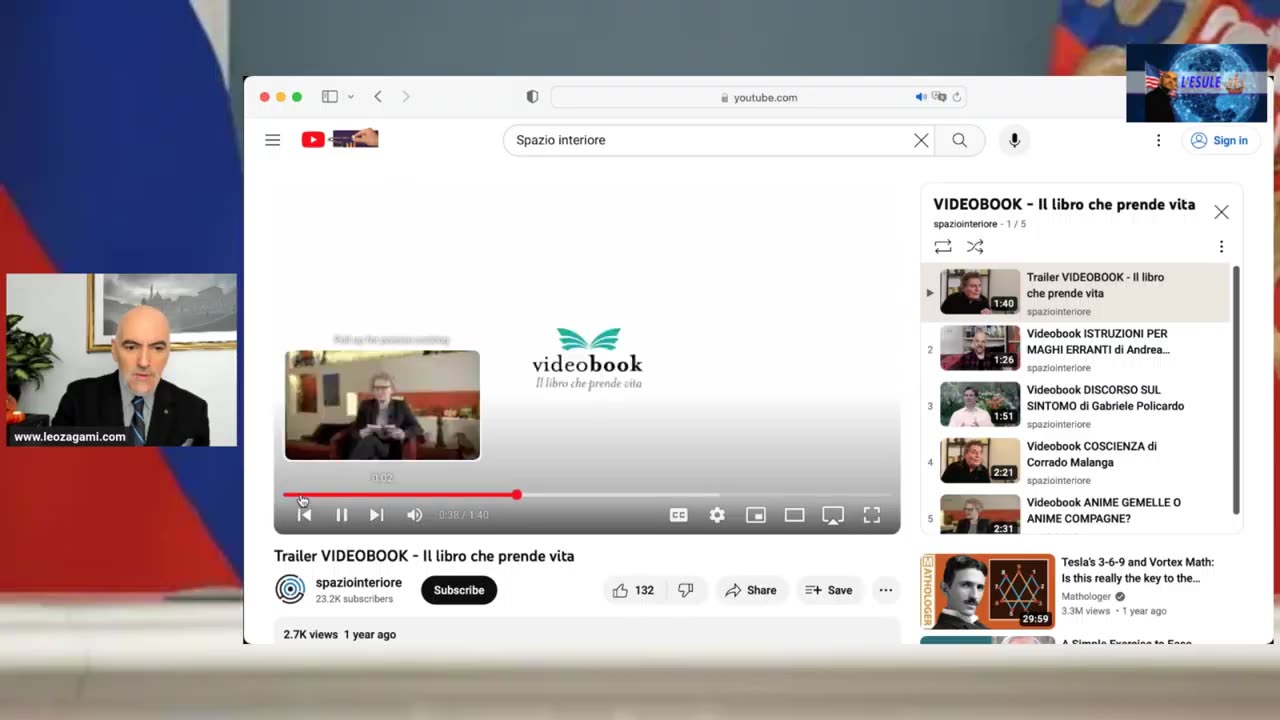Viewport: 1280px width, 720px height.
Task: Mute the player volume
Action: pos(414,515)
